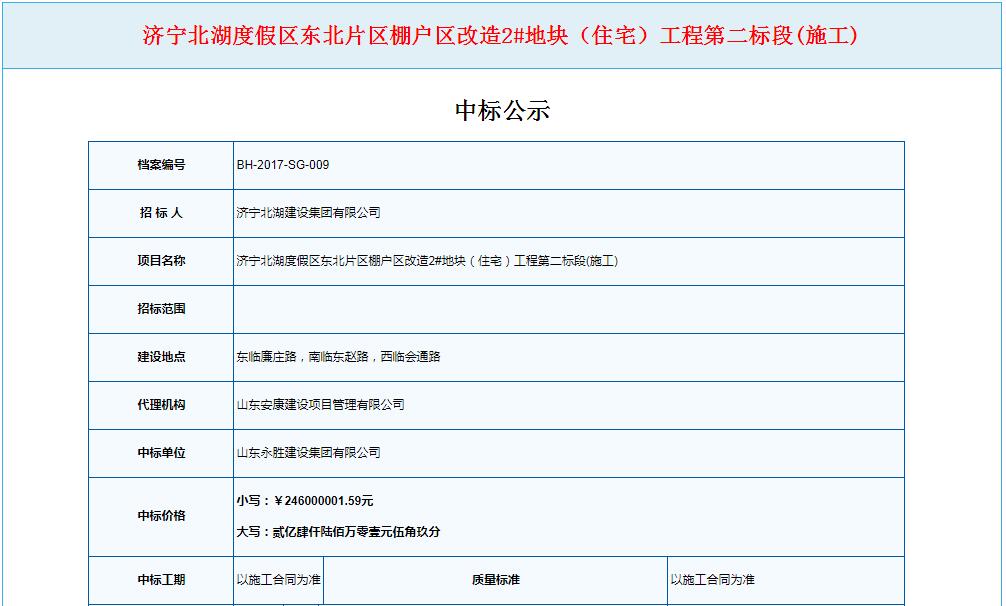Select winner 山东永胜建设集团有限公司

(x=310, y=453)
